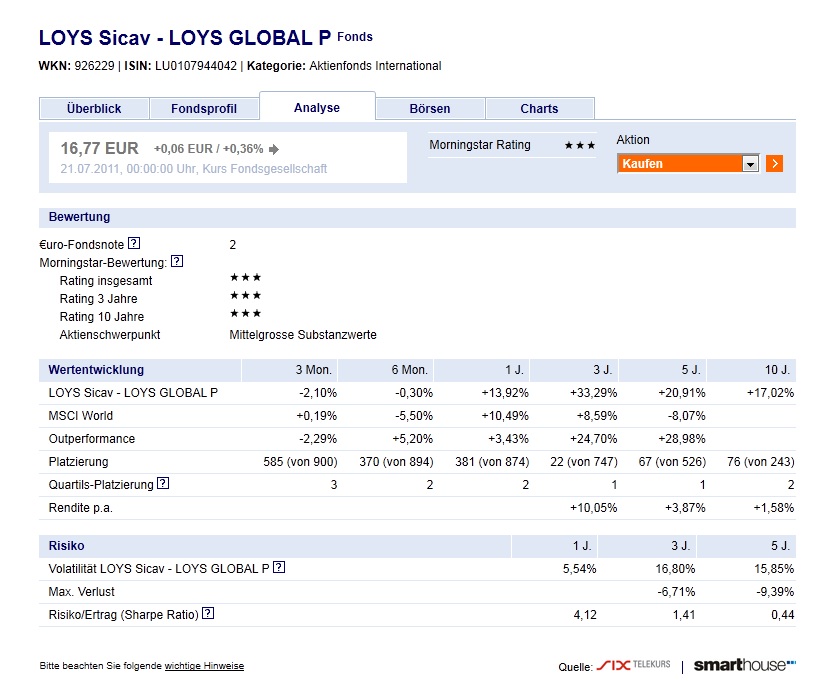Open the Quartils-Platzierung help icon
Screen dimensions: 822x681
pos(163,483)
